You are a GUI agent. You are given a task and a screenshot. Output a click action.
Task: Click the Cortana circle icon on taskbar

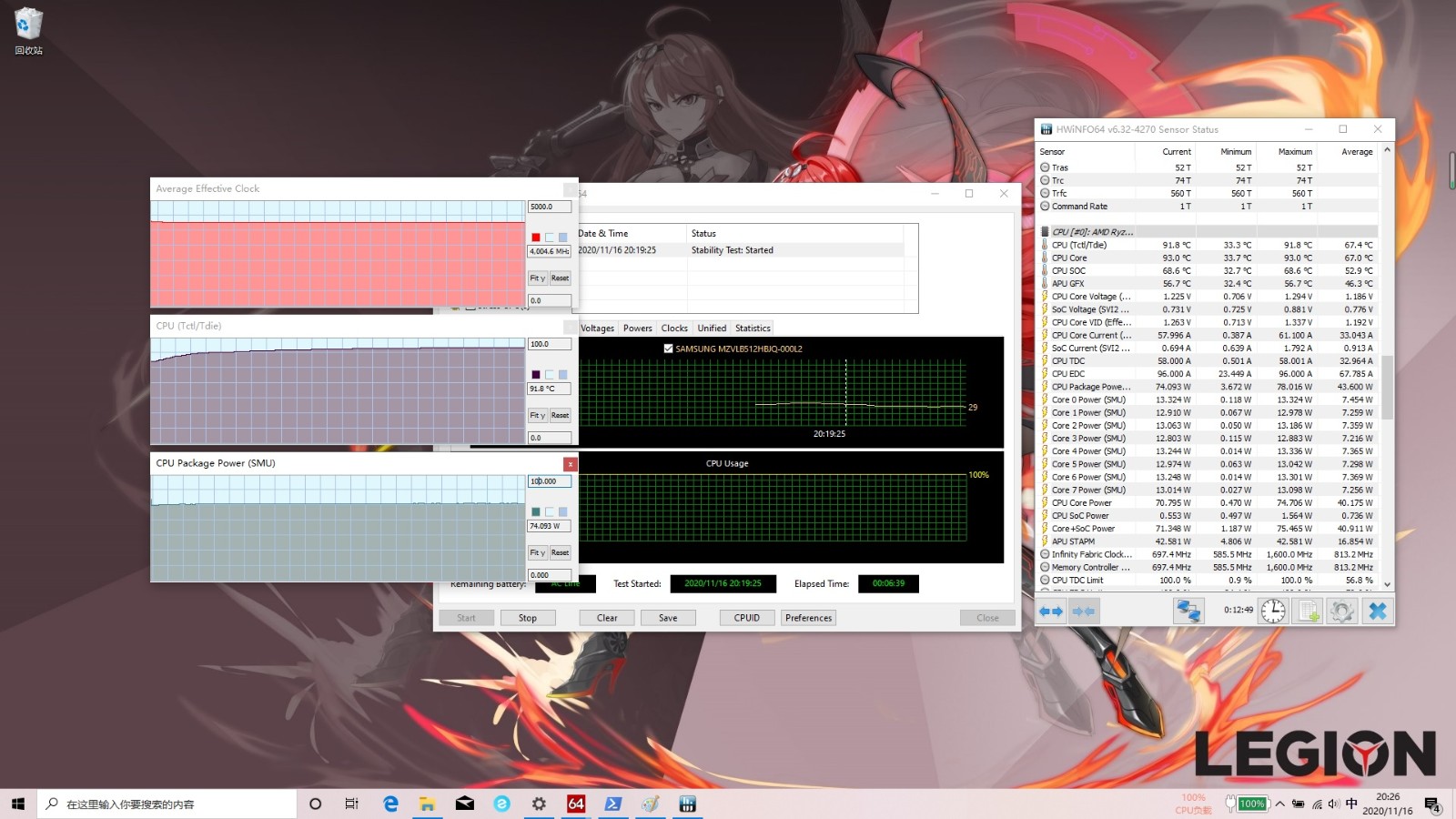315,804
